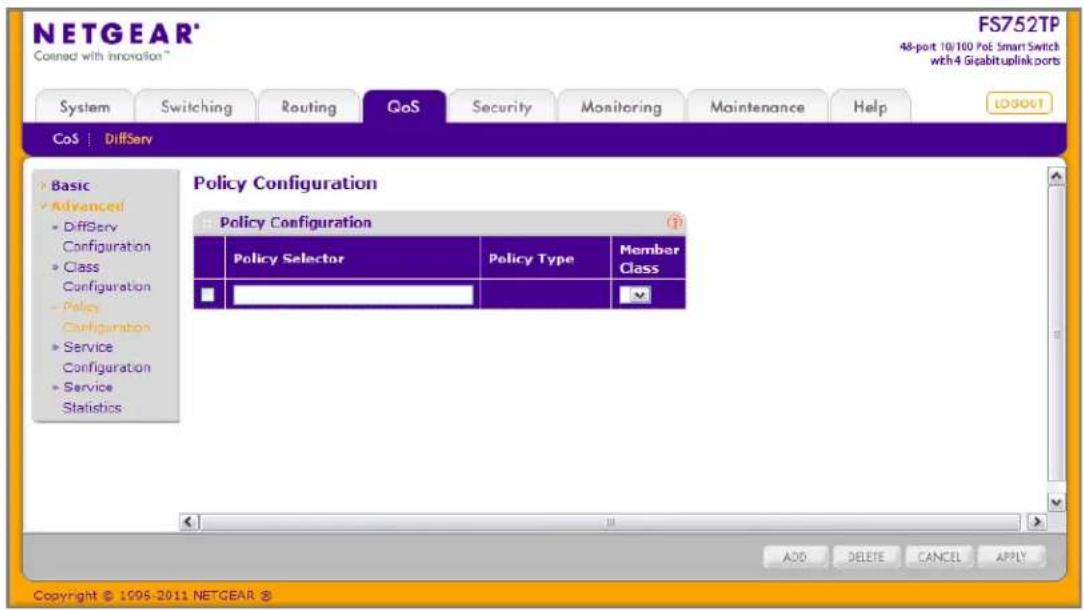
Task: Click the CANCEL button
Action: (939, 557)
